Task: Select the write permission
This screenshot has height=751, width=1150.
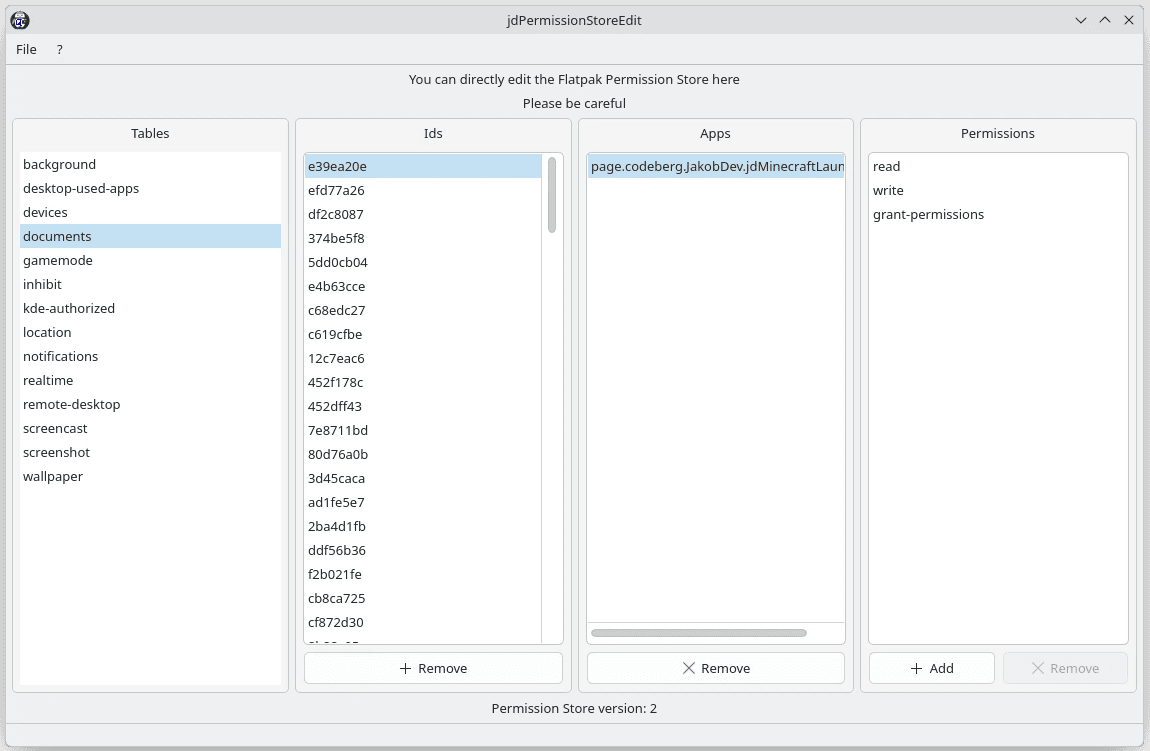Action: pos(998,190)
